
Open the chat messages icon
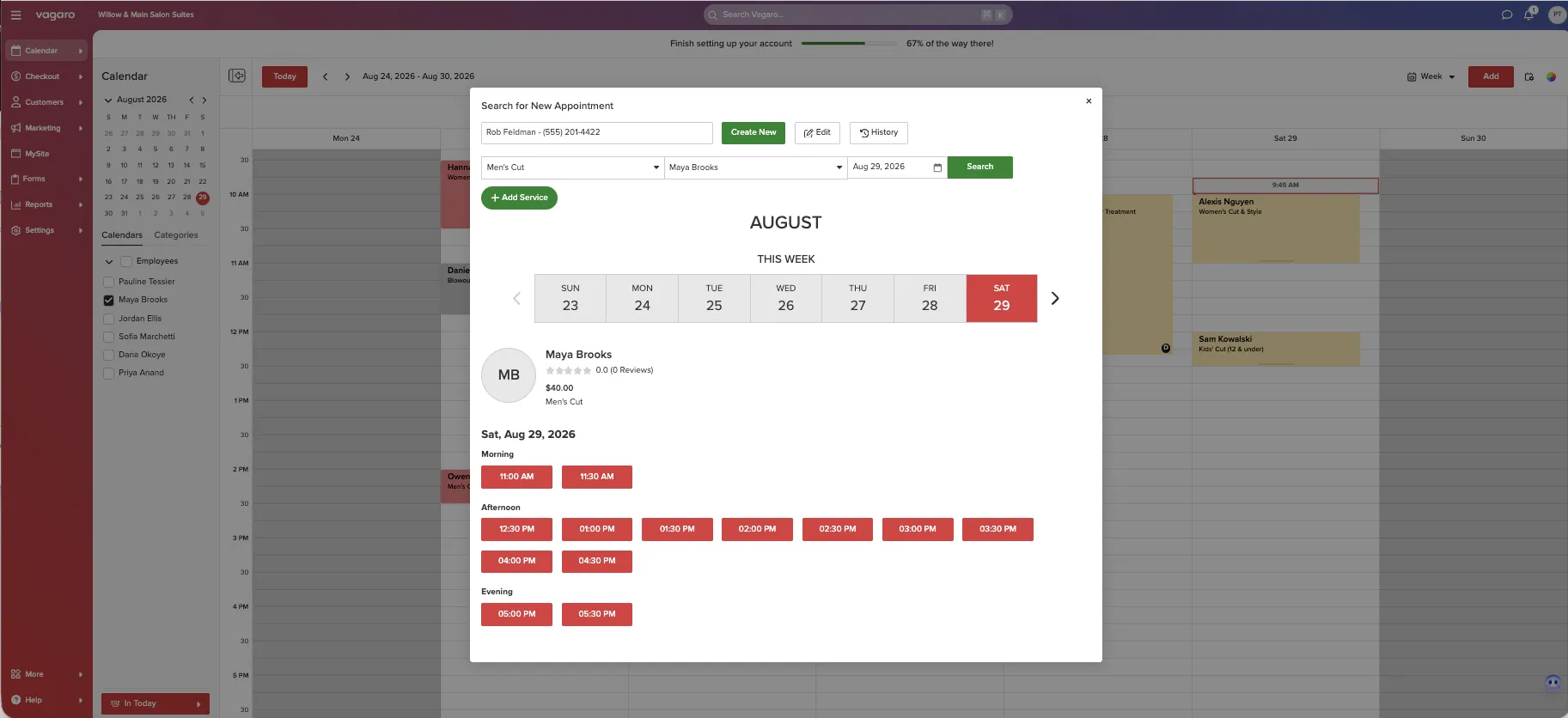point(1506,15)
